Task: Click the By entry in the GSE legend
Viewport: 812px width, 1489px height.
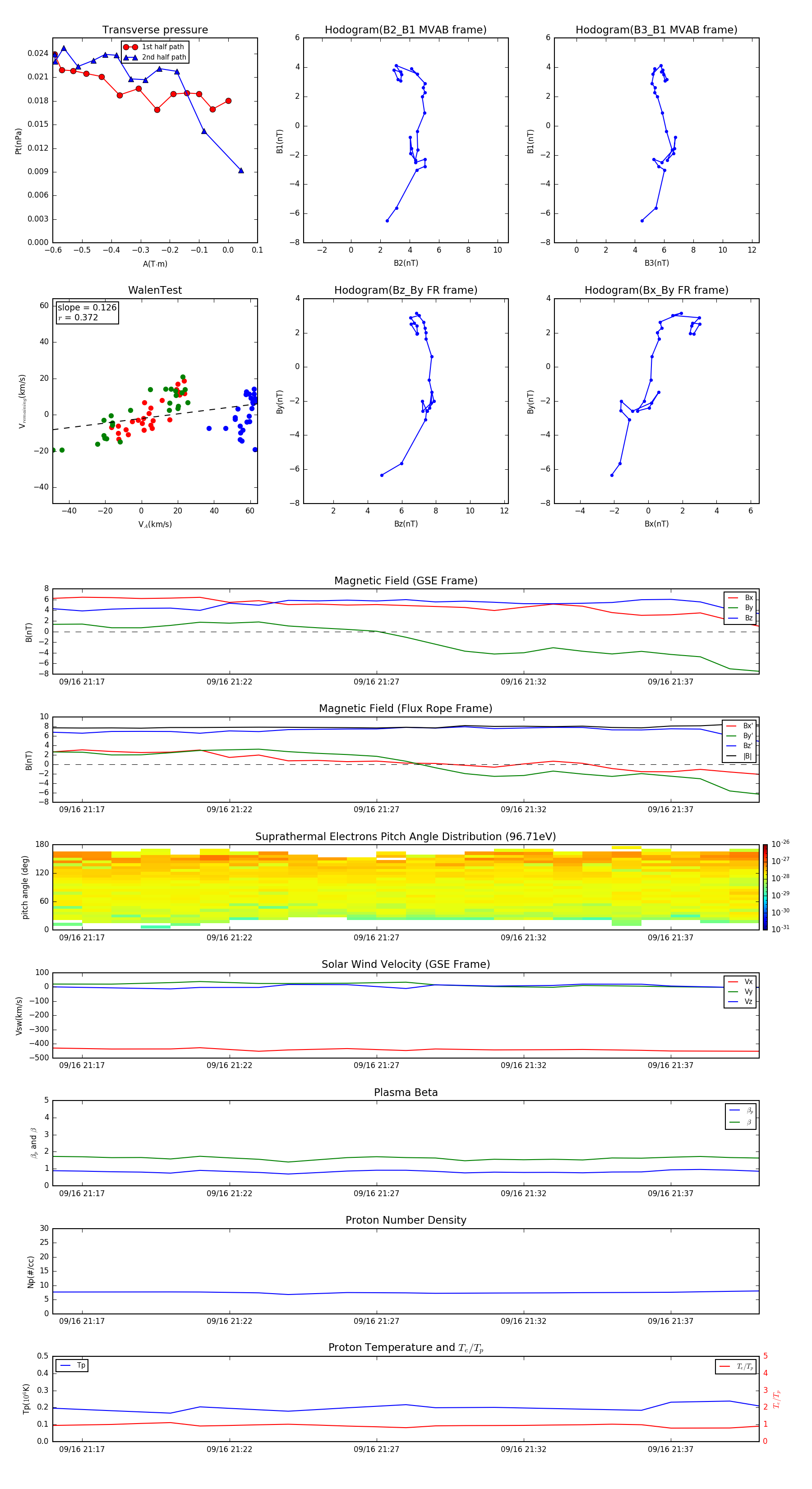Action: (x=740, y=608)
